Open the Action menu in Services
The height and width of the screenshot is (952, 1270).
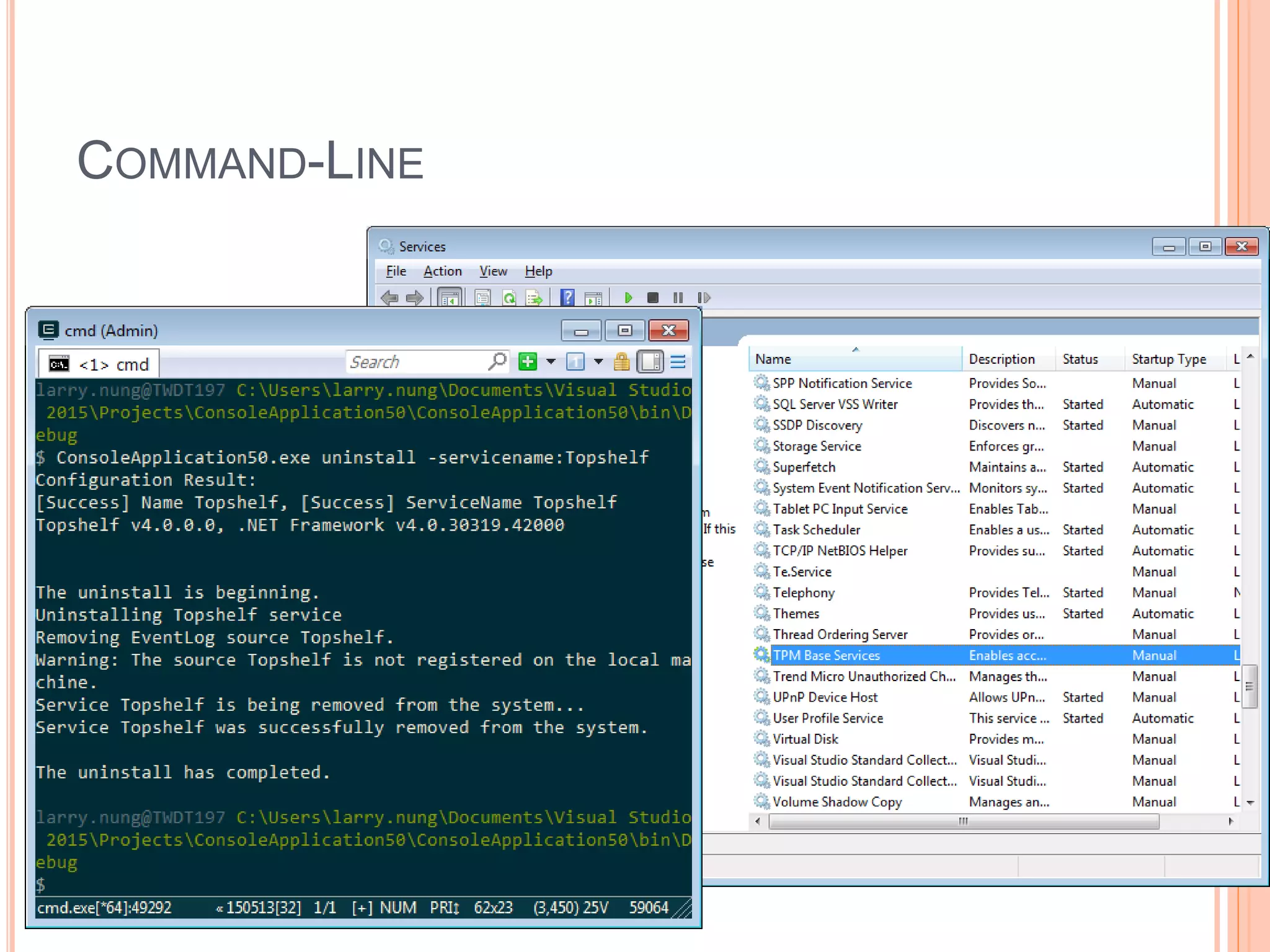tap(443, 271)
